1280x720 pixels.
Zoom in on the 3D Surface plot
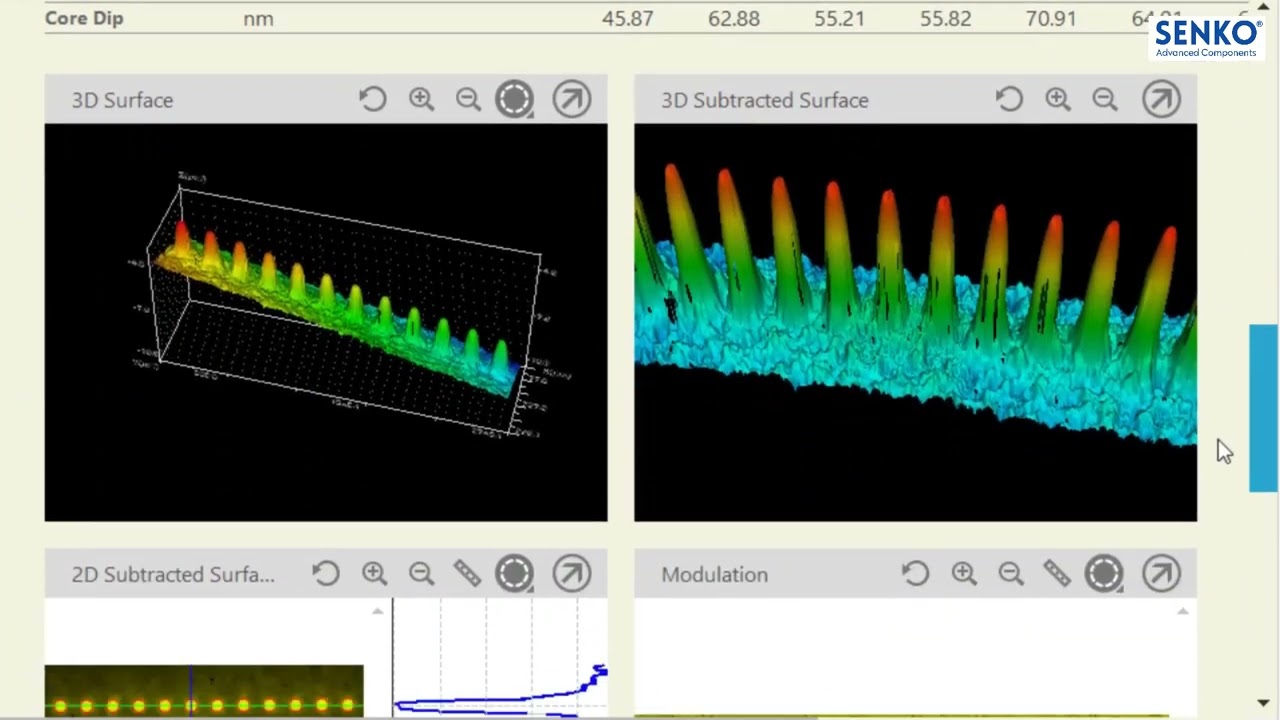click(x=421, y=99)
